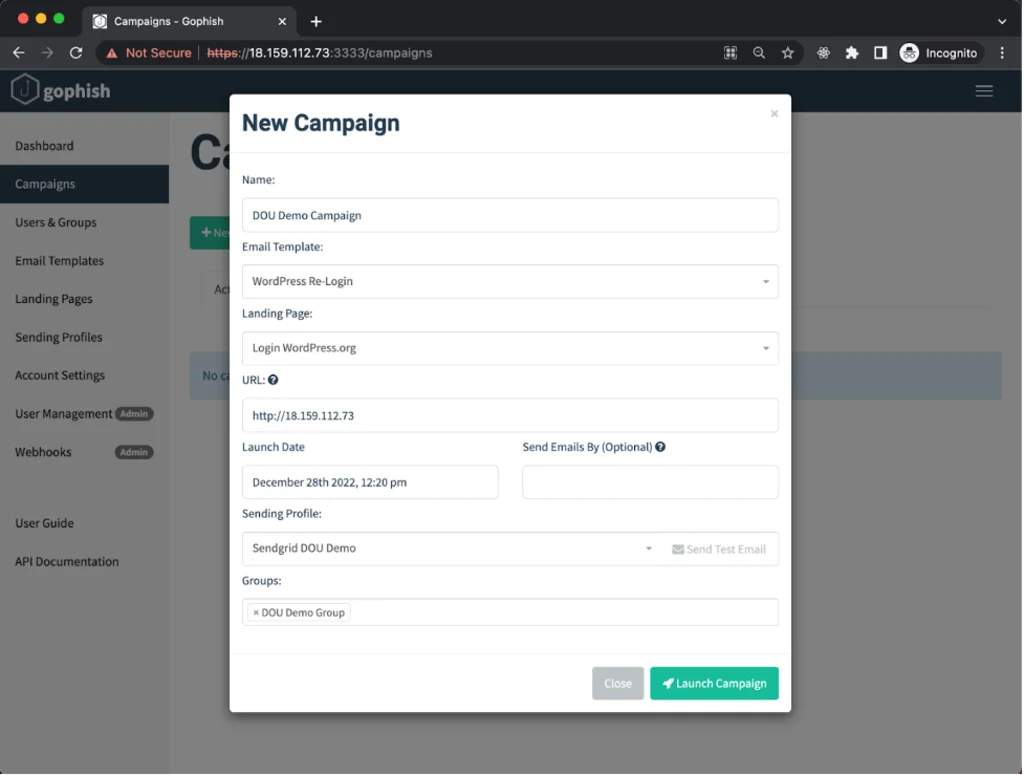Open User Management admin page
Screen dimensions: 1024x775
[x=63, y=413]
